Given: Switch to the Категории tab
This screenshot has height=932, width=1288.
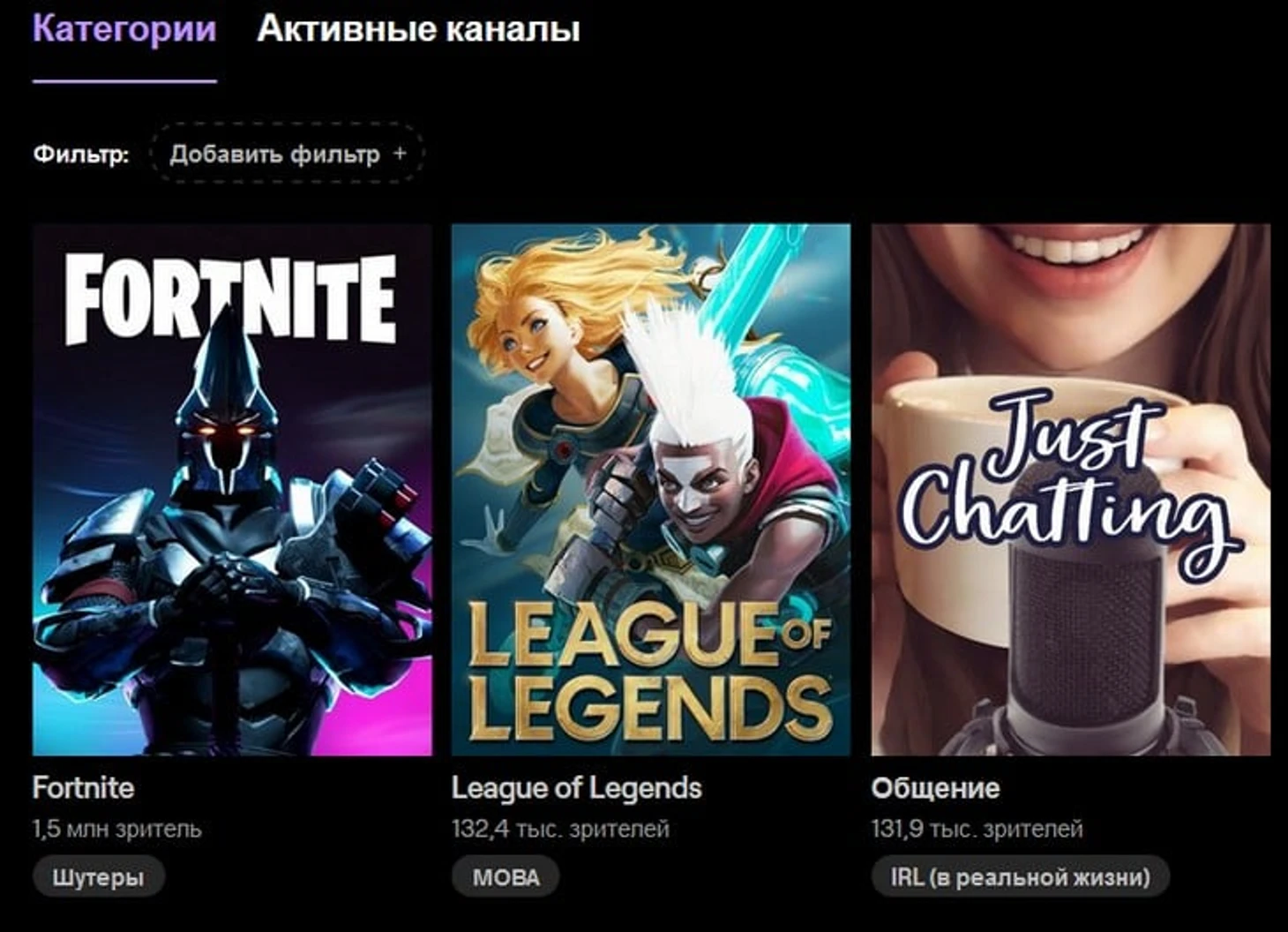Looking at the screenshot, I should 124,29.
